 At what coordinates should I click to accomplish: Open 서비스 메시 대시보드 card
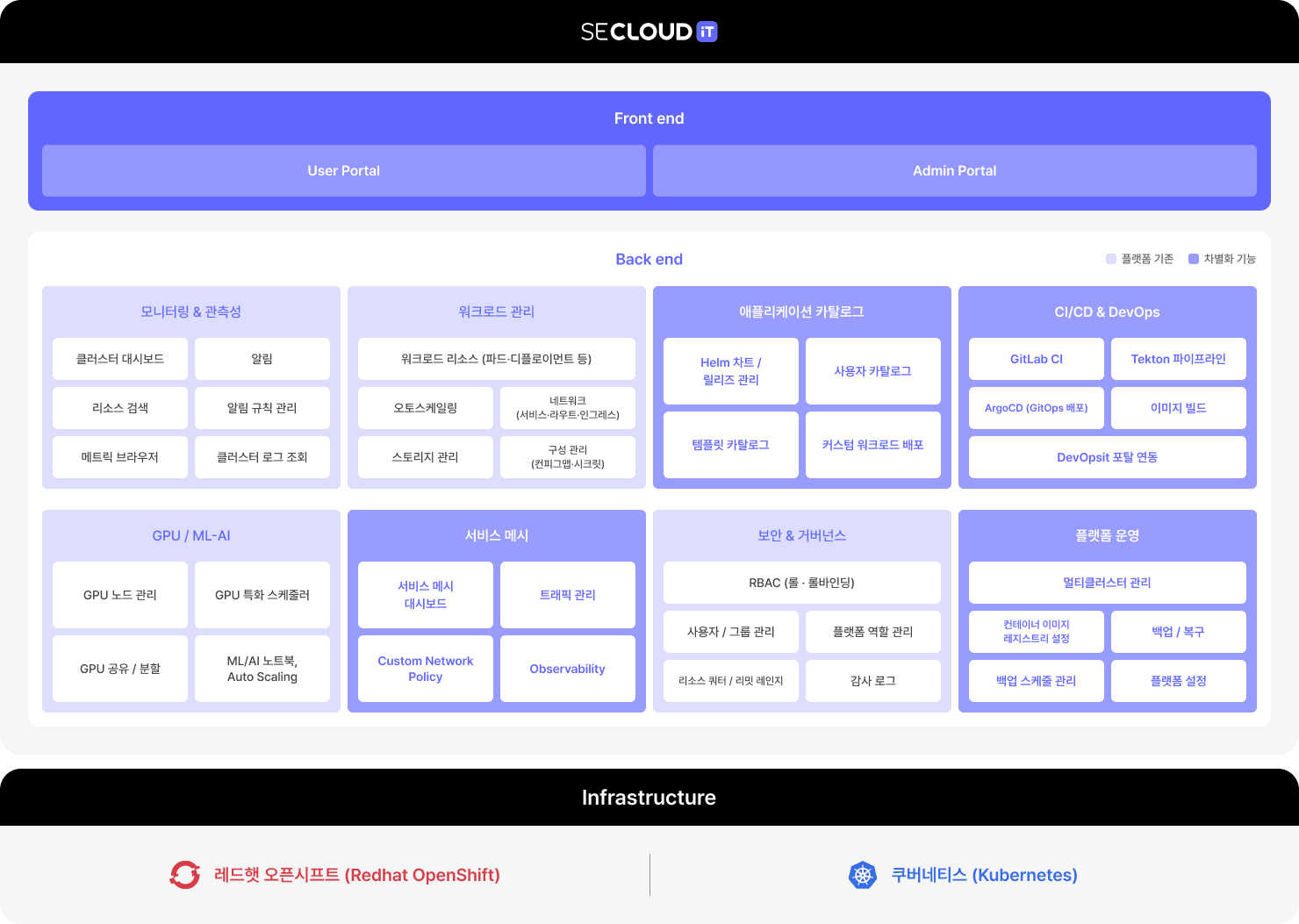tap(426, 595)
